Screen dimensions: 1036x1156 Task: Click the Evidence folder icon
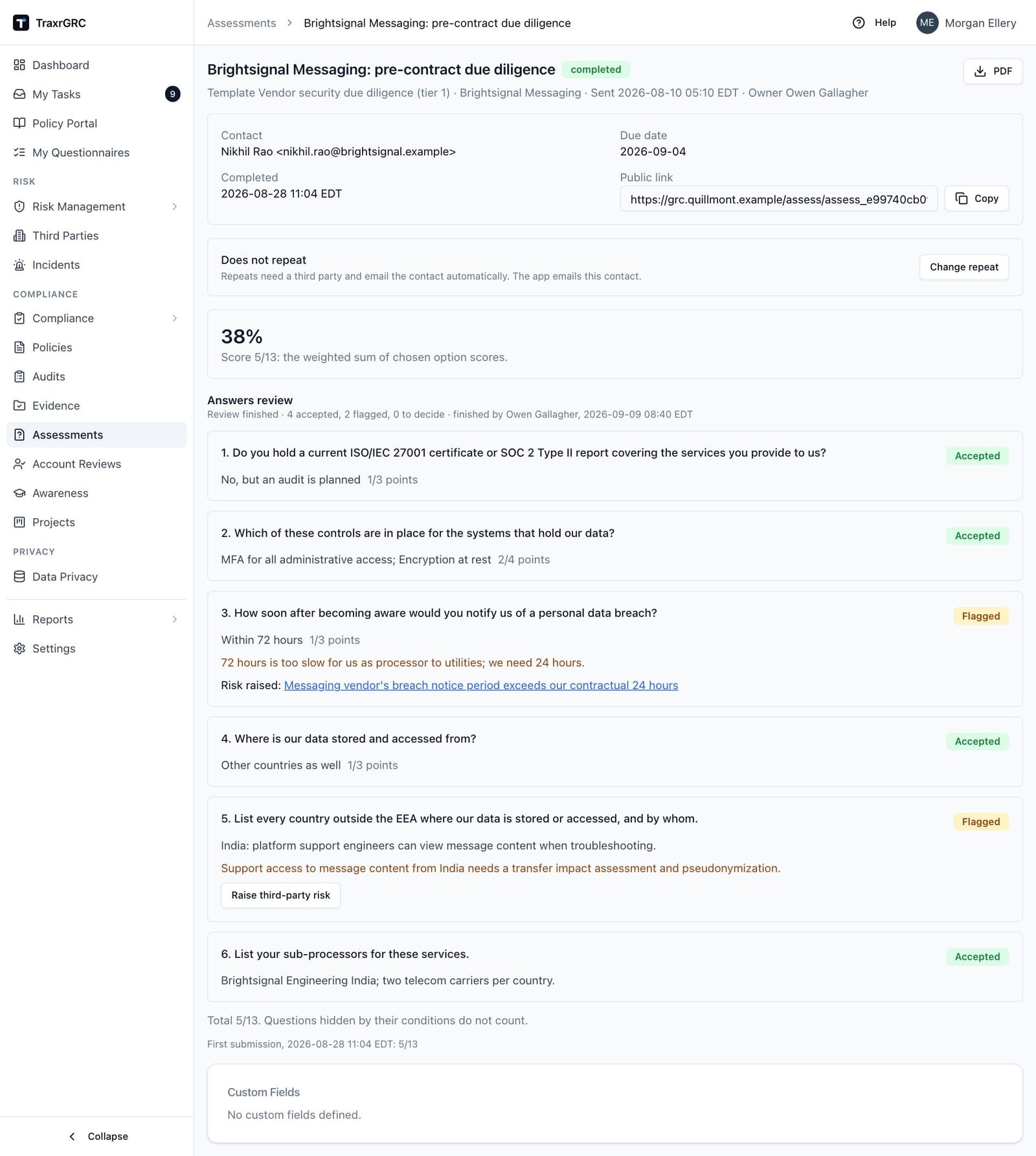tap(19, 405)
